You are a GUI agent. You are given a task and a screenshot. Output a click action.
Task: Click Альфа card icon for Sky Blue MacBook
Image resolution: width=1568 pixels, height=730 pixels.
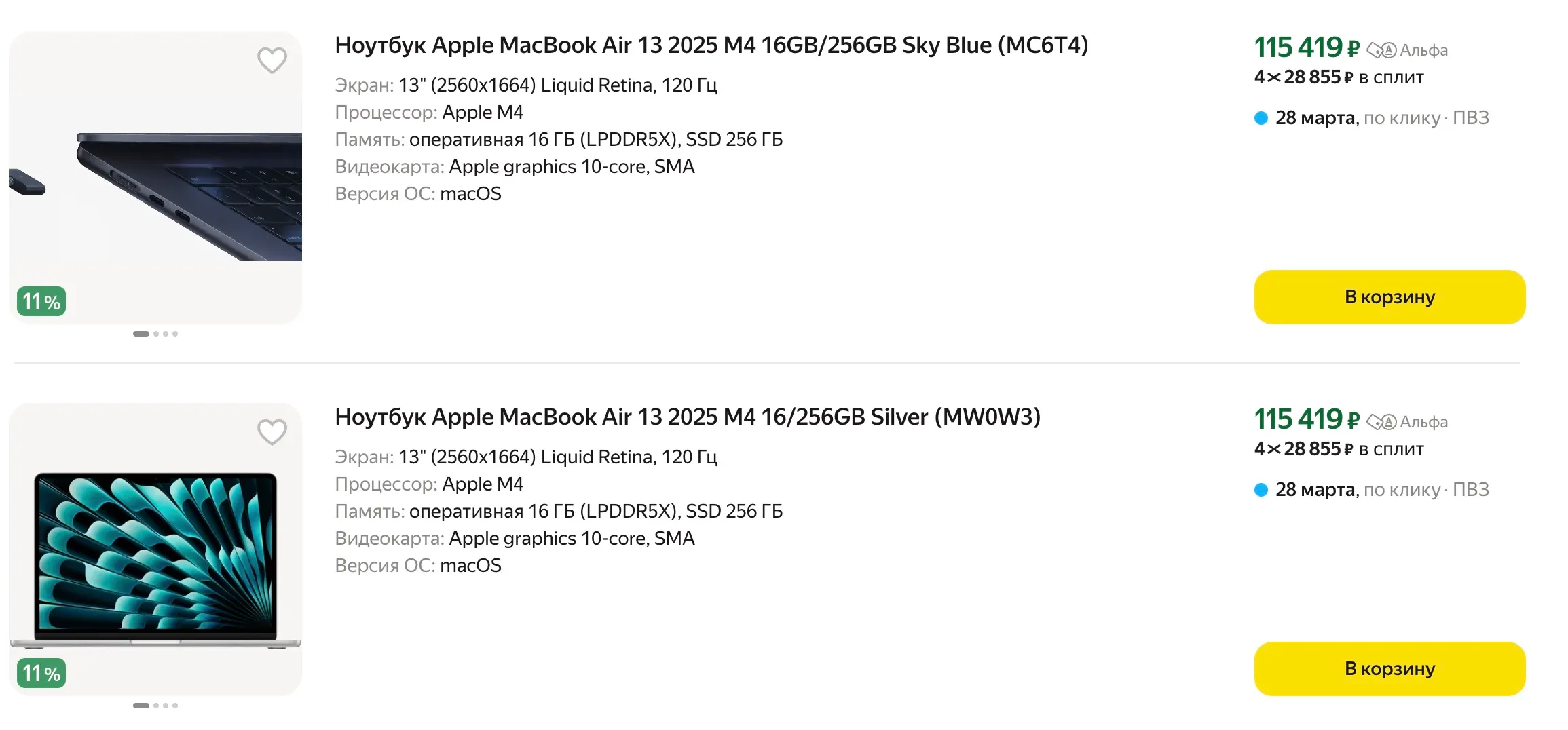(1381, 50)
